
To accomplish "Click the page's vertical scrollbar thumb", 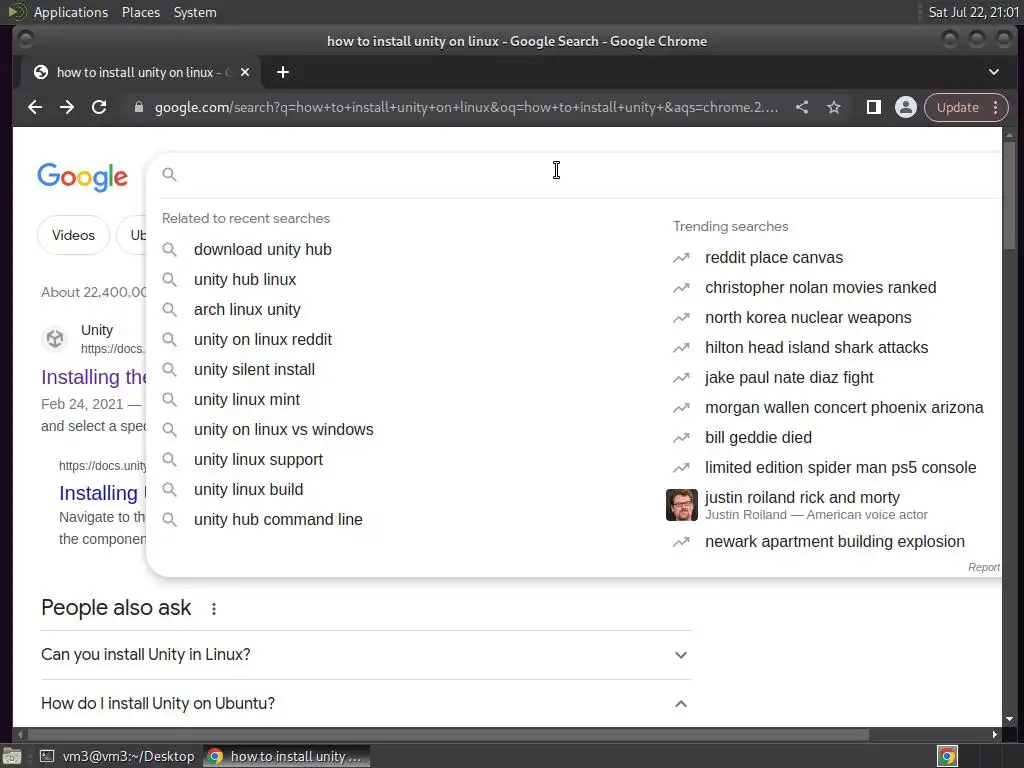I will coord(1010,195).
